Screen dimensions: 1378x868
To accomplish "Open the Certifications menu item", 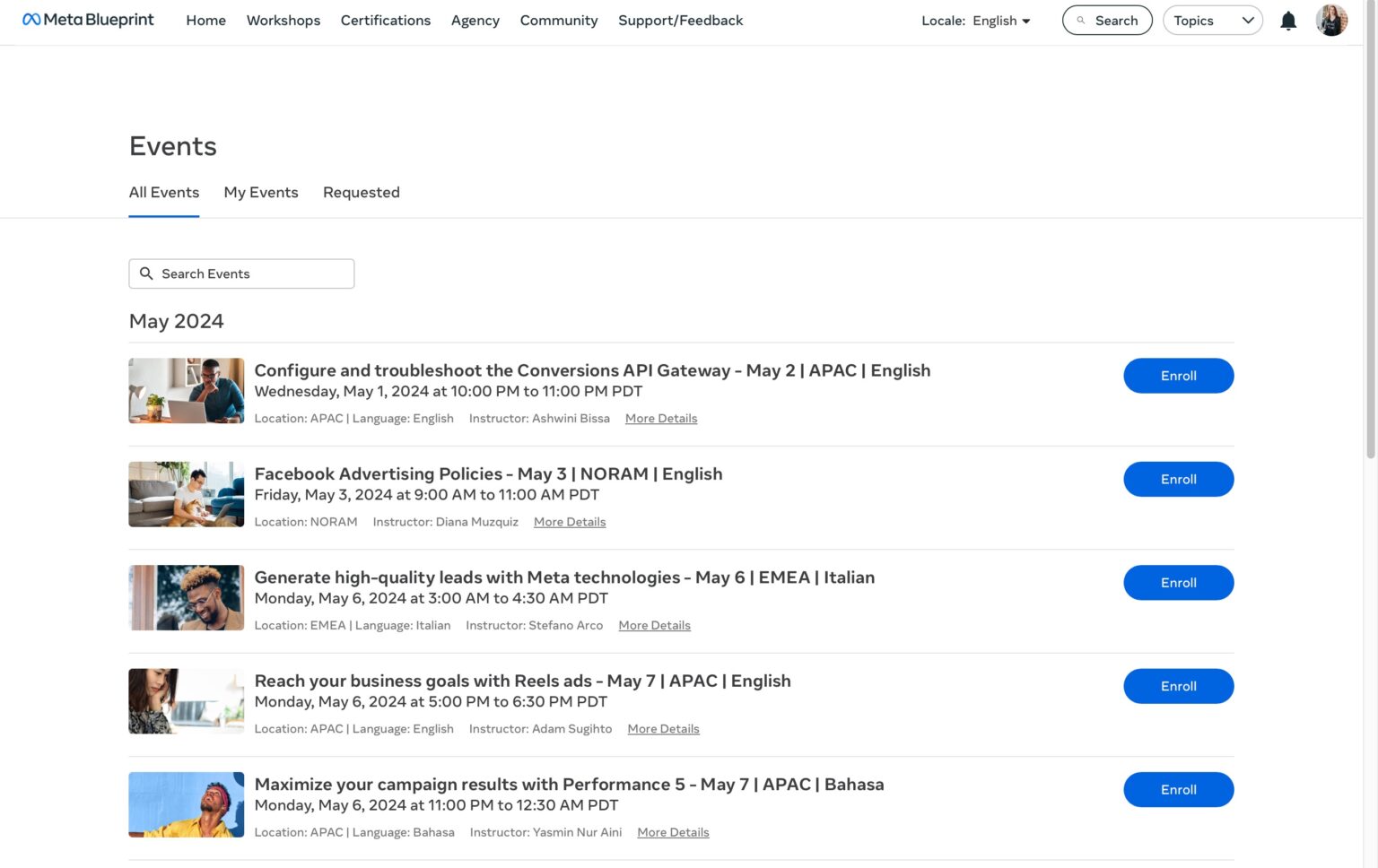I will coord(385,21).
